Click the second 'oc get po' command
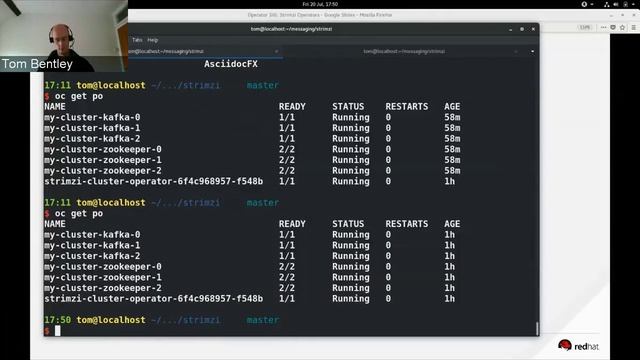The width and height of the screenshot is (640, 360). pos(79,213)
